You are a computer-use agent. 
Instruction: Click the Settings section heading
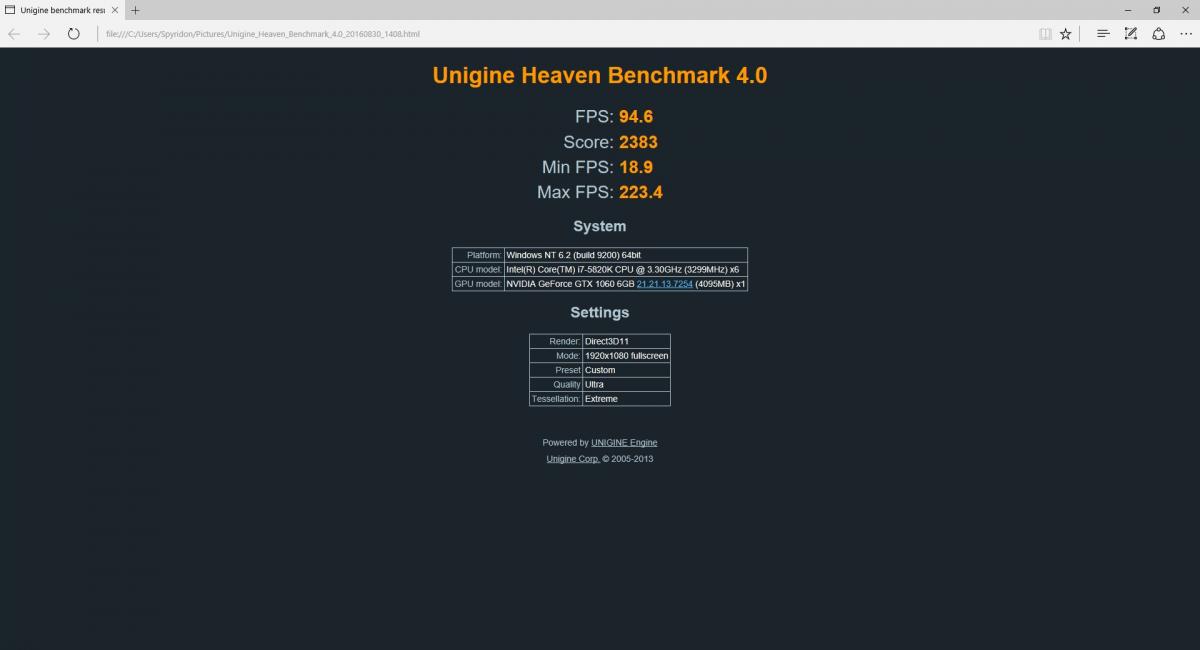coord(600,312)
